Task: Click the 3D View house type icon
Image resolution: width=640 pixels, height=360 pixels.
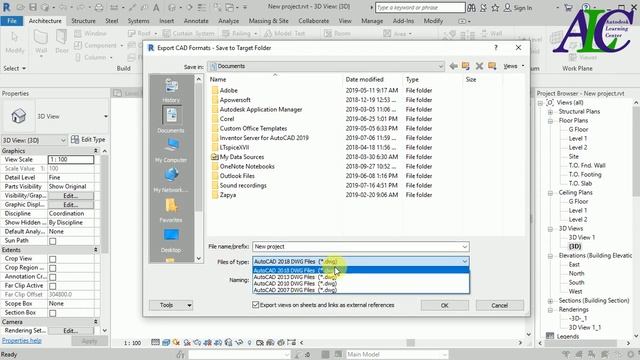Action: (x=18, y=116)
